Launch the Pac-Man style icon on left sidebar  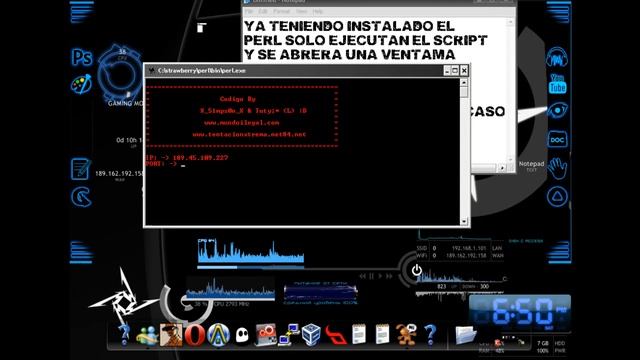coord(81,197)
